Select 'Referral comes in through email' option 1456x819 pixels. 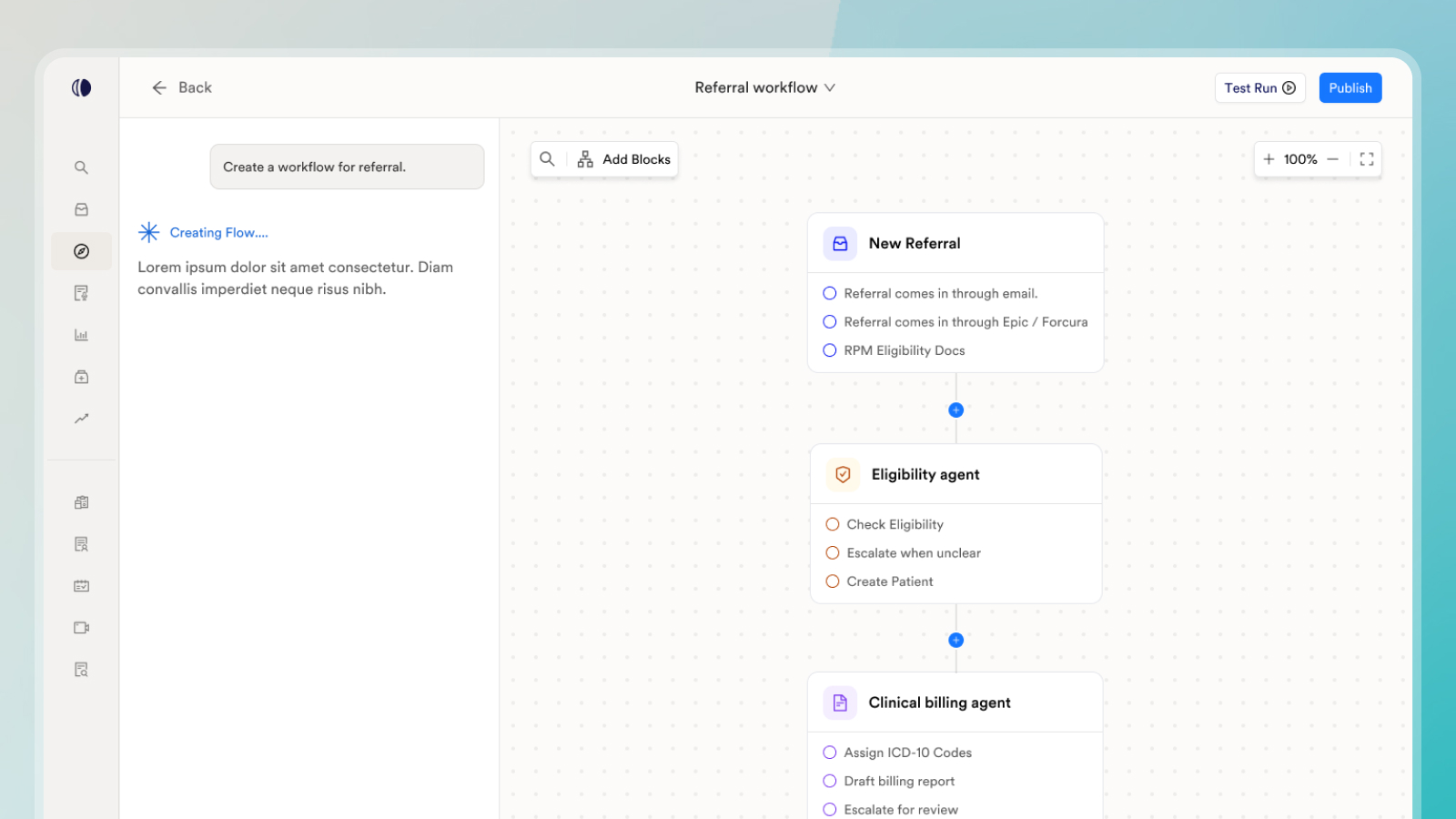(930, 294)
